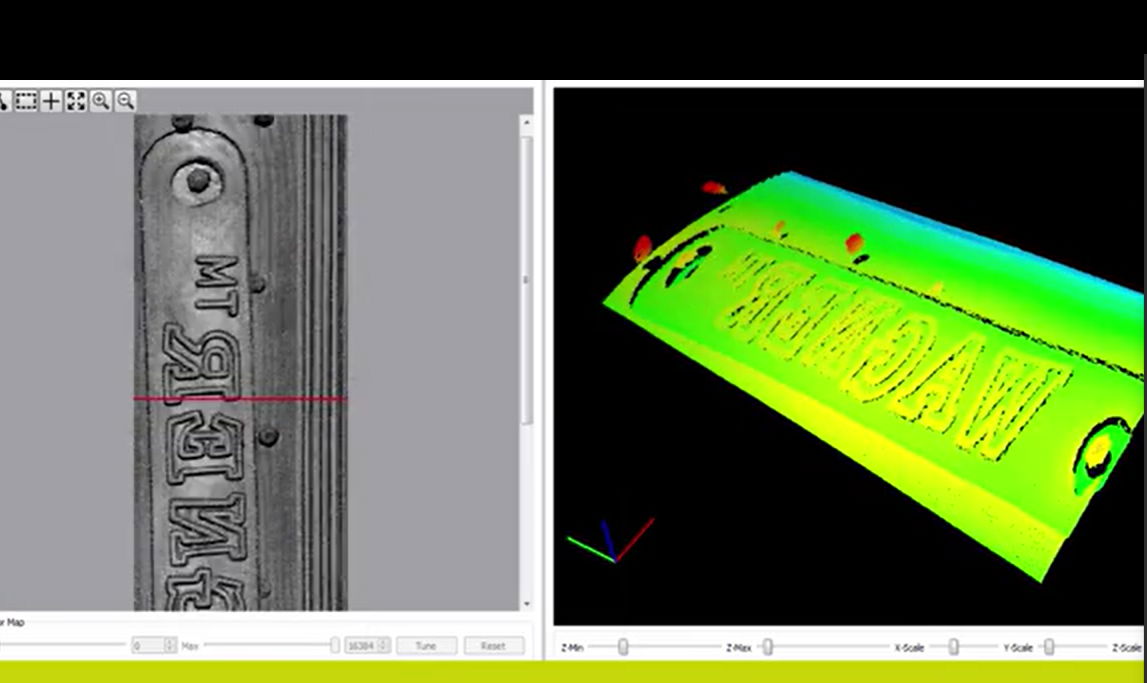Click the zoom out magnifier icon
The width and height of the screenshot is (1147, 683).
pyautogui.click(x=125, y=101)
